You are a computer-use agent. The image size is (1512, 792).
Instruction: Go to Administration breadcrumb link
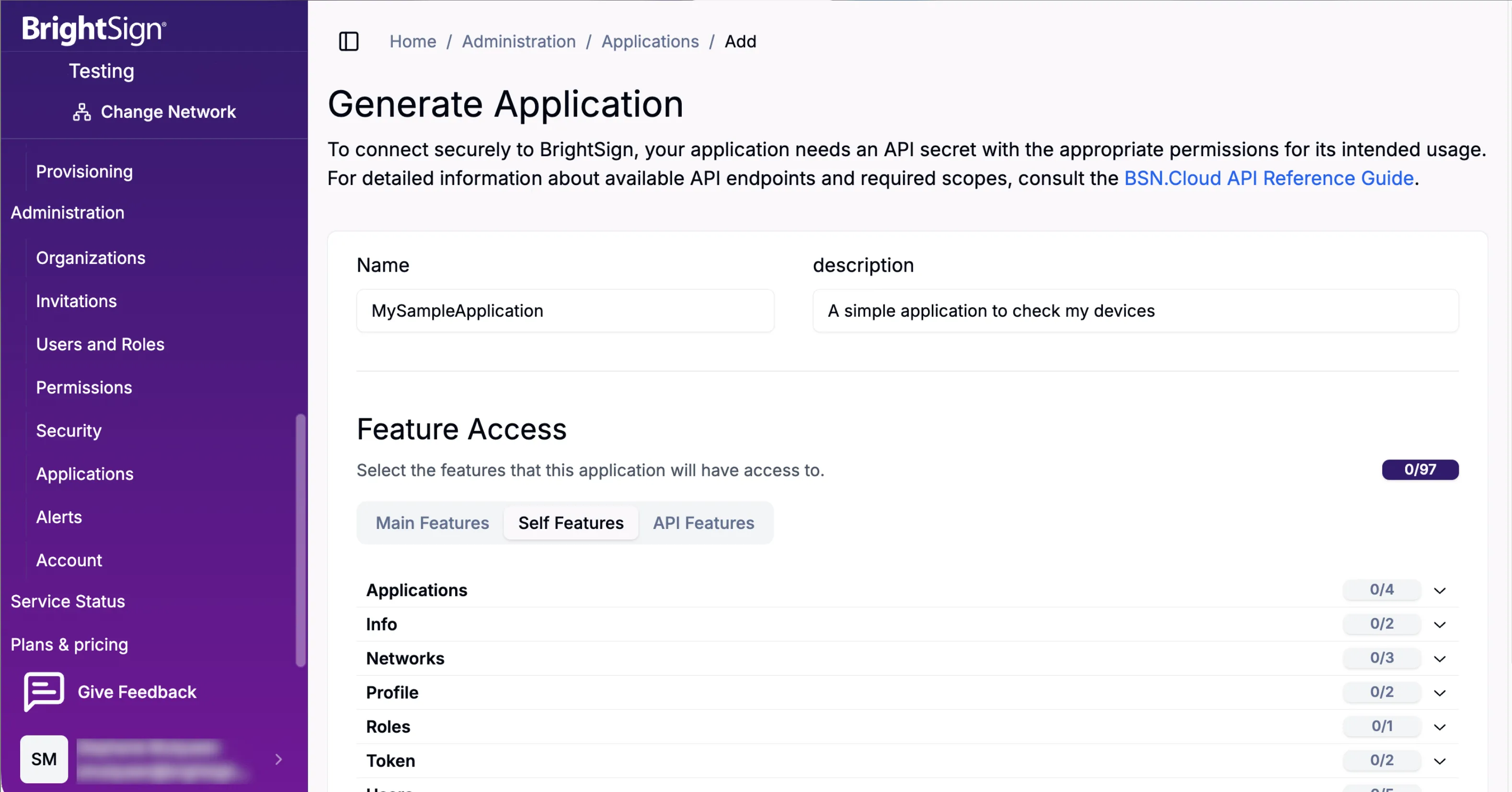[x=518, y=41]
